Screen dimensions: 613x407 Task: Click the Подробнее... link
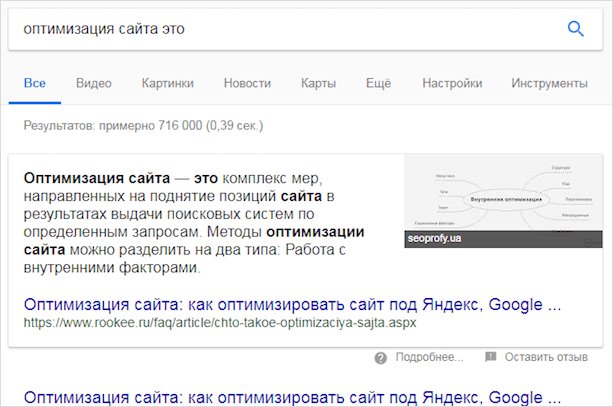point(429,357)
